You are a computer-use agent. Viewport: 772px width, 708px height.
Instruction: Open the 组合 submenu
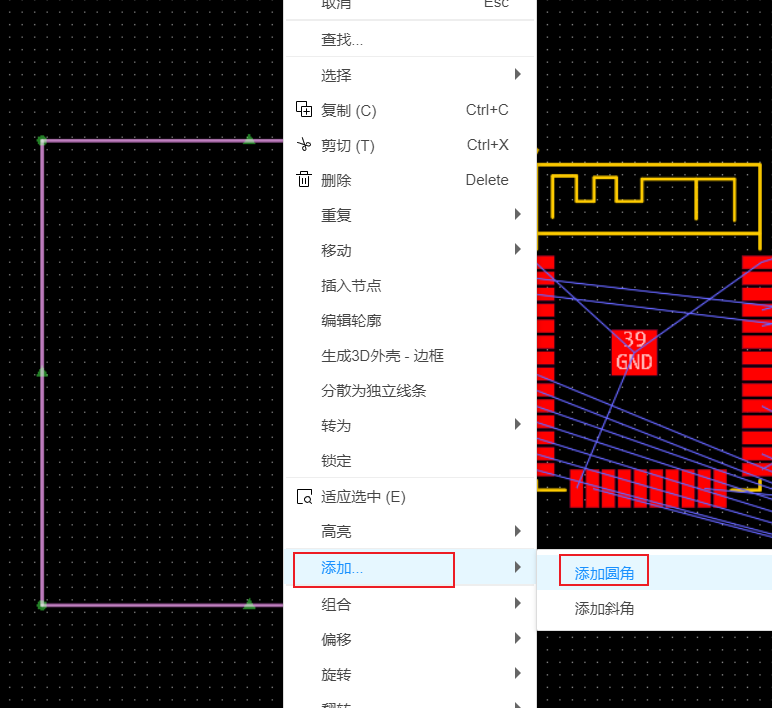click(410, 604)
